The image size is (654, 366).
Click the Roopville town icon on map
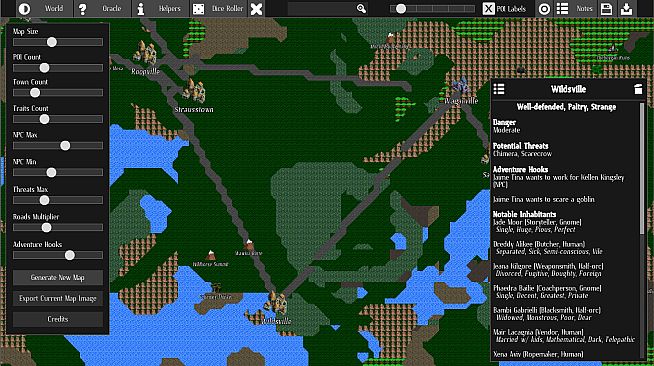145,52
